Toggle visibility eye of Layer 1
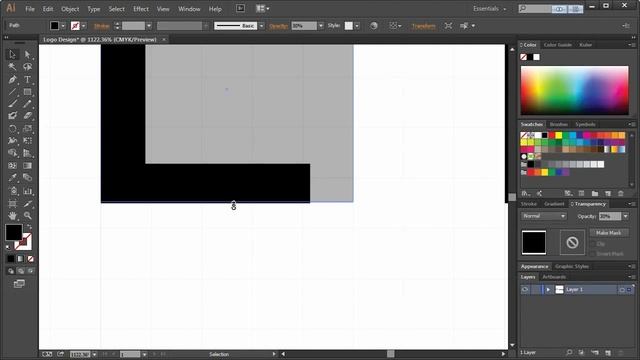Image resolution: width=640 pixels, height=360 pixels. click(525, 289)
